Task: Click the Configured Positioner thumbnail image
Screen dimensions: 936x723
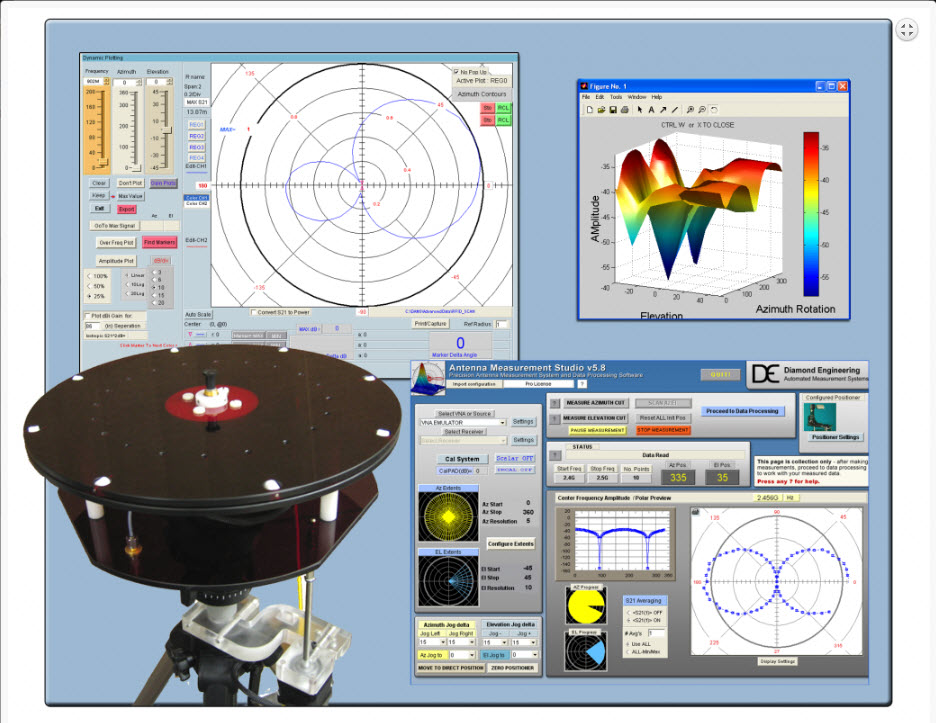Action: tap(820, 417)
